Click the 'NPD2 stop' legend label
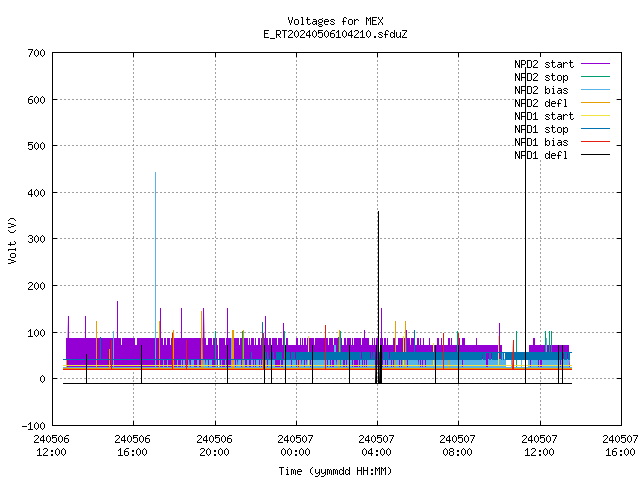640x480 pixels. [541, 77]
